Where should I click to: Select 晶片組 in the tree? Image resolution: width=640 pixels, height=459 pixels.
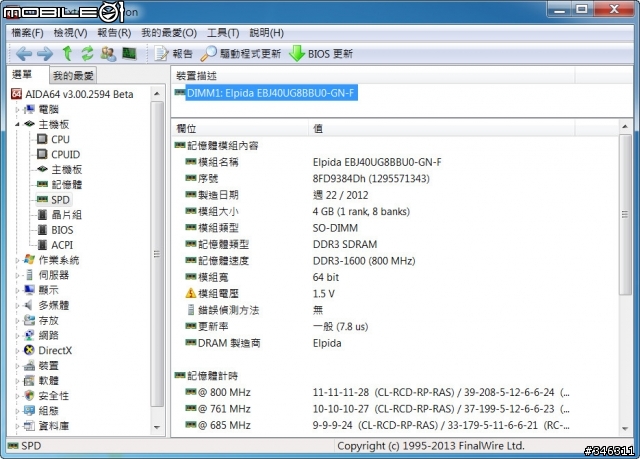pyautogui.click(x=67, y=215)
